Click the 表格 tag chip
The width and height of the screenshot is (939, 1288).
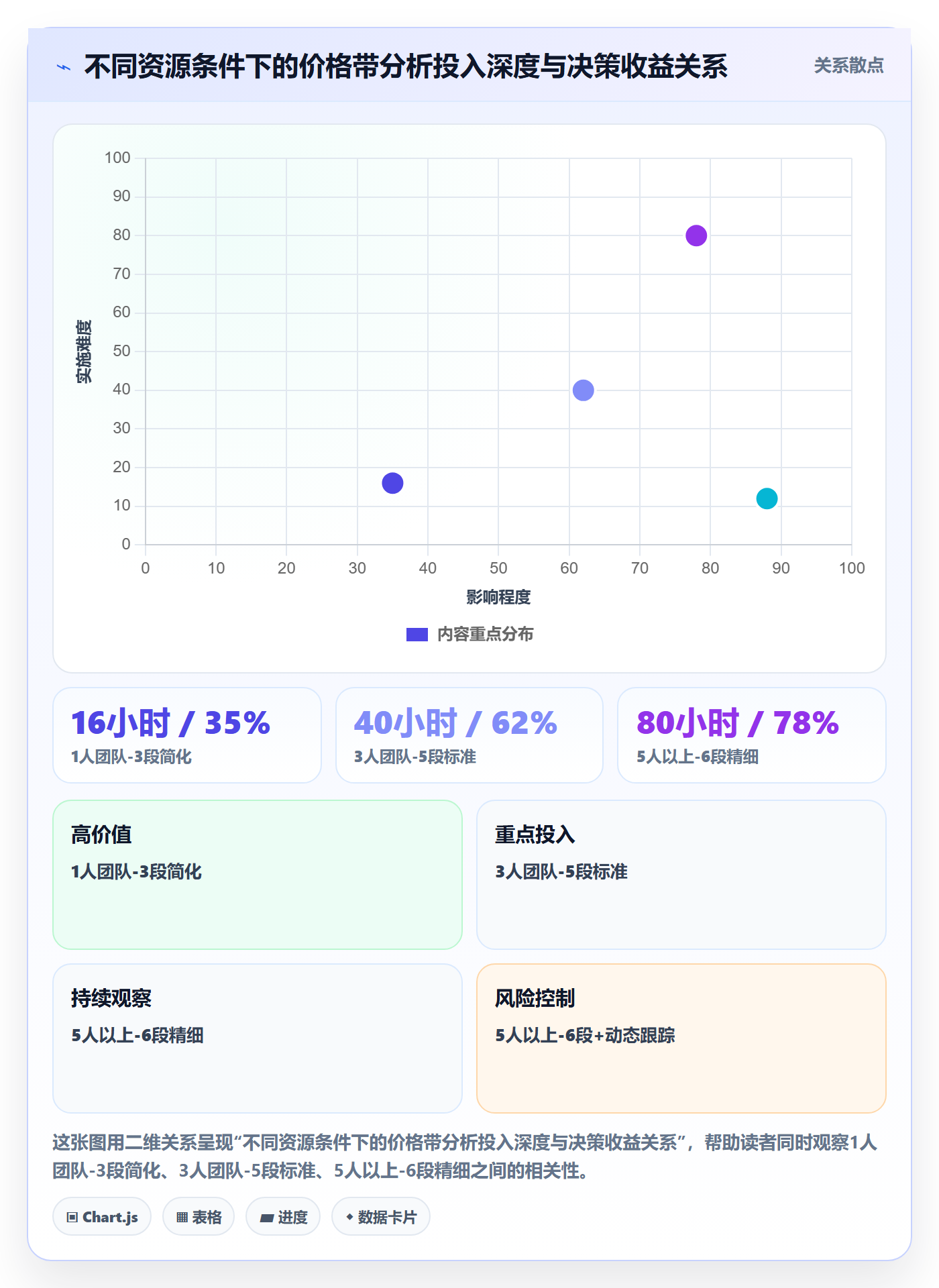(x=199, y=1217)
